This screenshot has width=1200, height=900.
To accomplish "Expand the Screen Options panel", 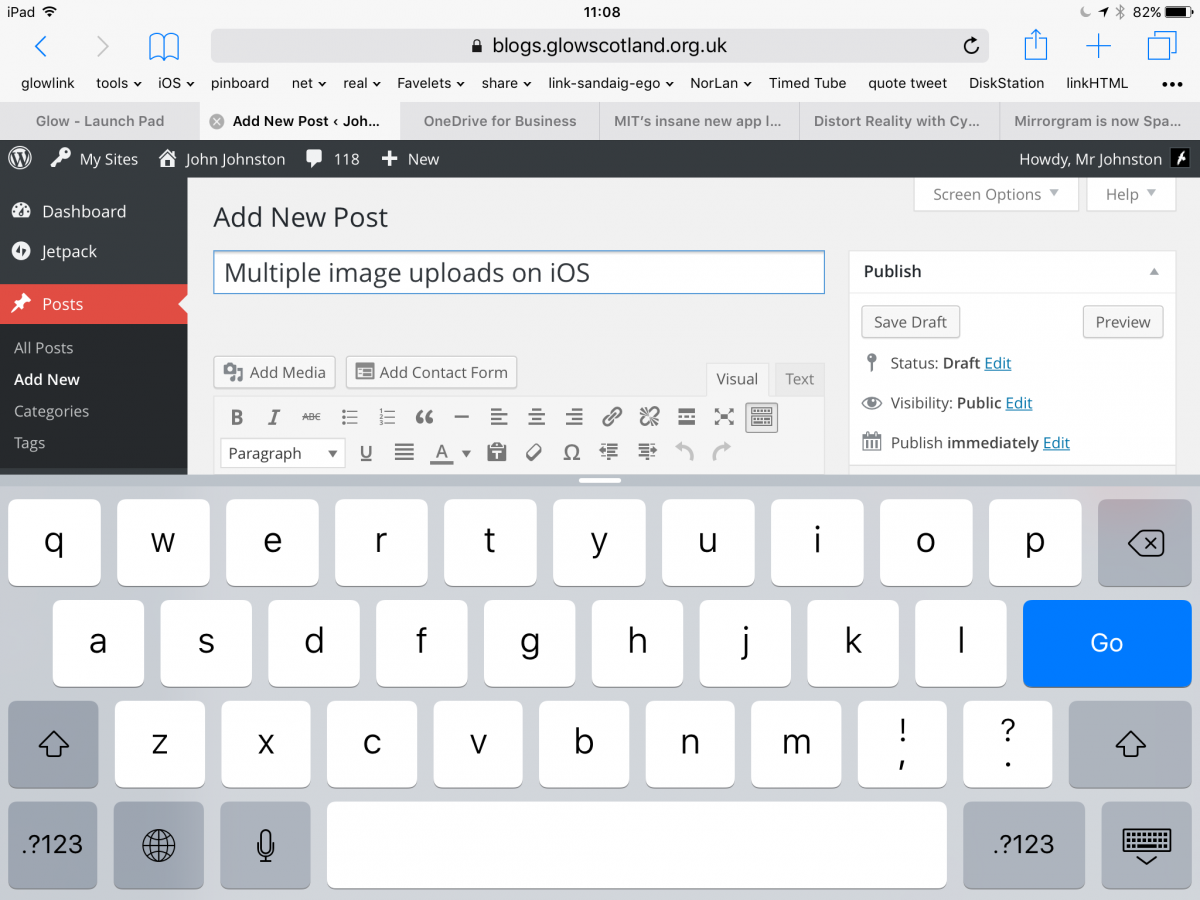I will point(995,194).
